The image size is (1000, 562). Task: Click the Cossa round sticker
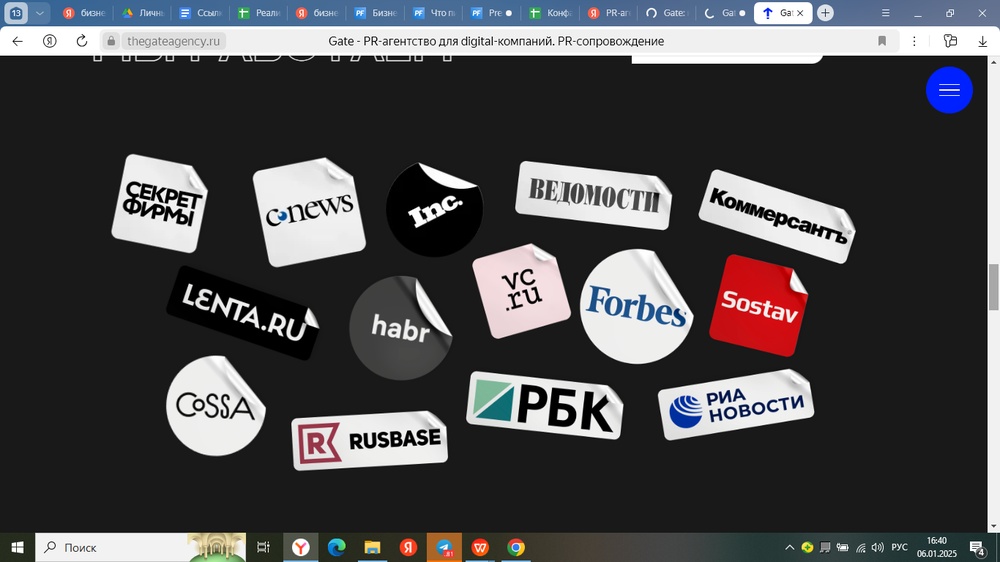pos(216,406)
